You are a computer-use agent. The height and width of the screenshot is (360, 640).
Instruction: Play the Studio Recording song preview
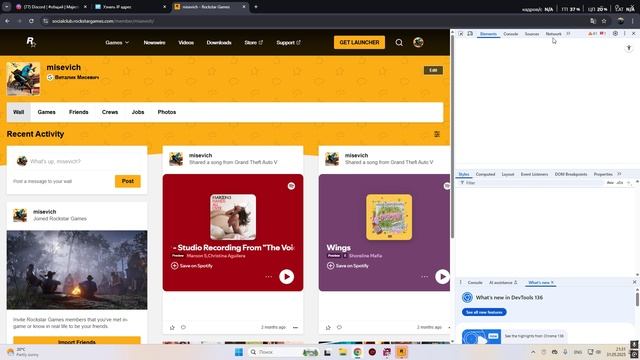287,276
